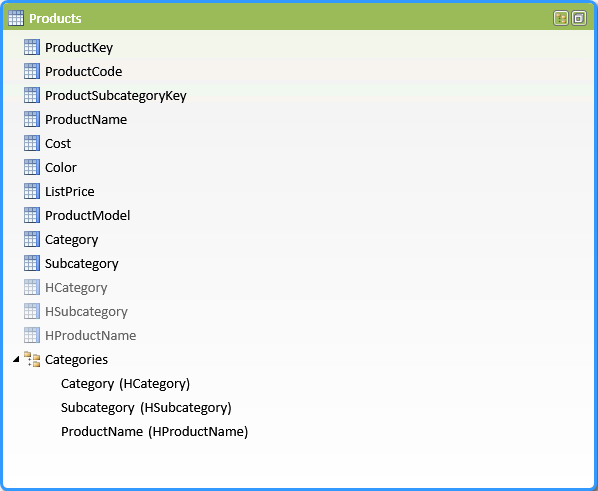
Task: Select the hidden HSubcategory column
Action: coord(86,312)
